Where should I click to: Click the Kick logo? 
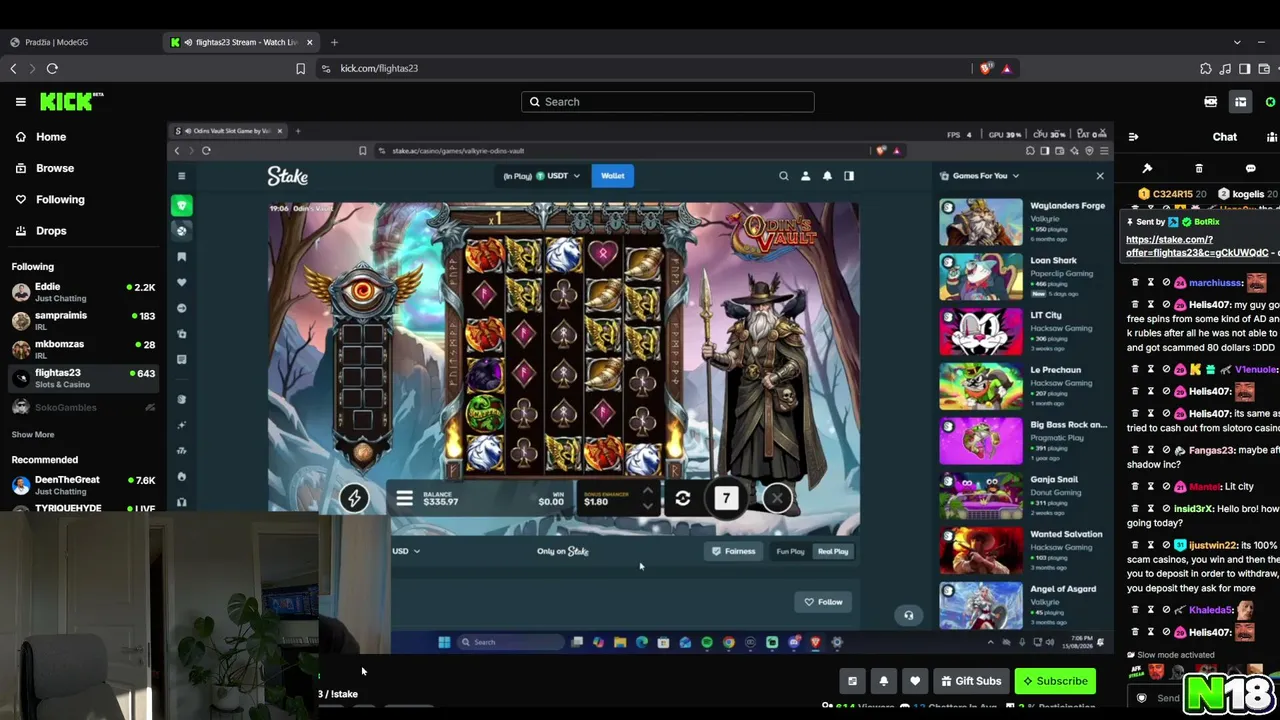(x=71, y=101)
